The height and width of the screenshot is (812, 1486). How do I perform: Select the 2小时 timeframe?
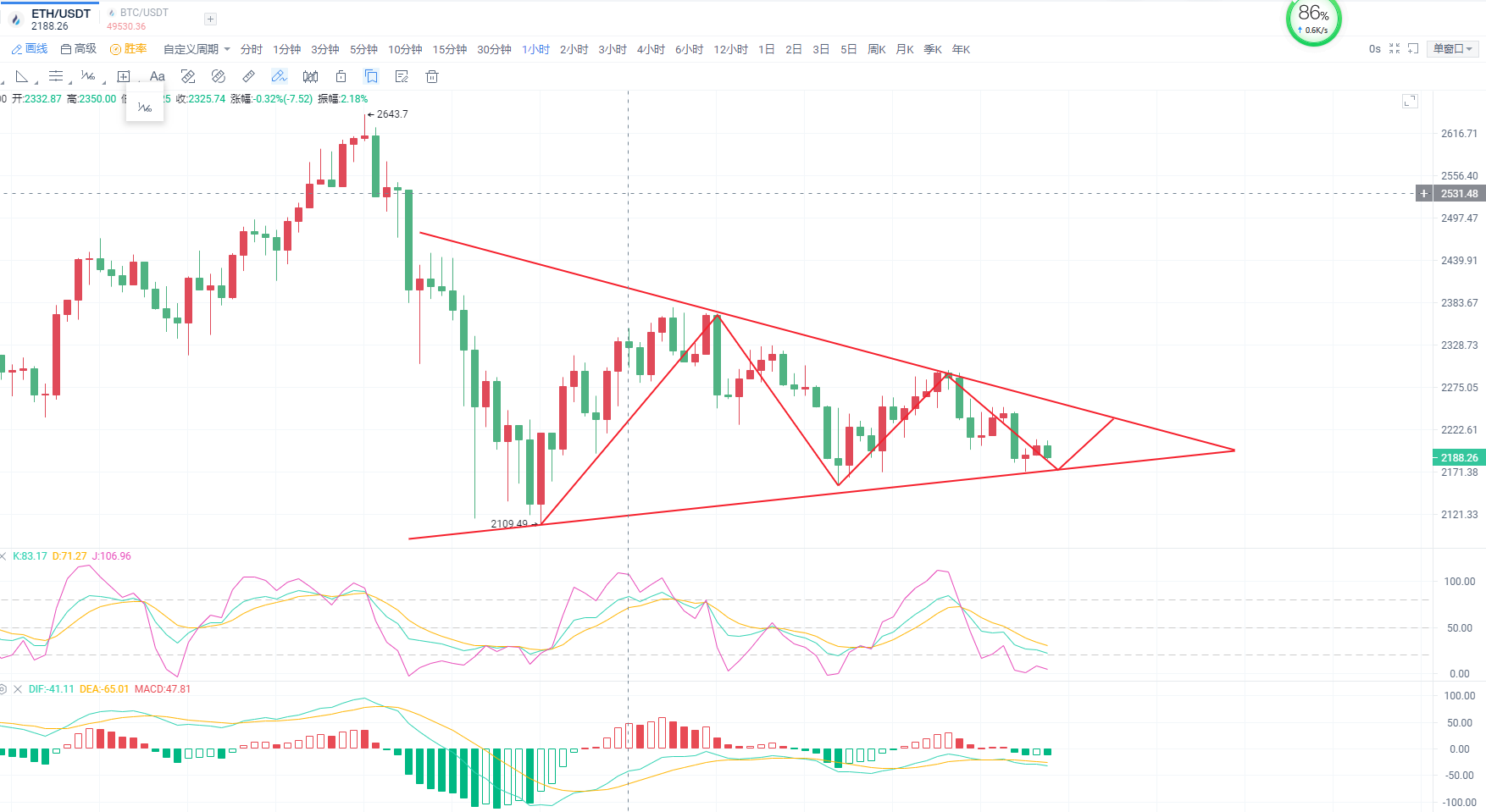(x=574, y=49)
